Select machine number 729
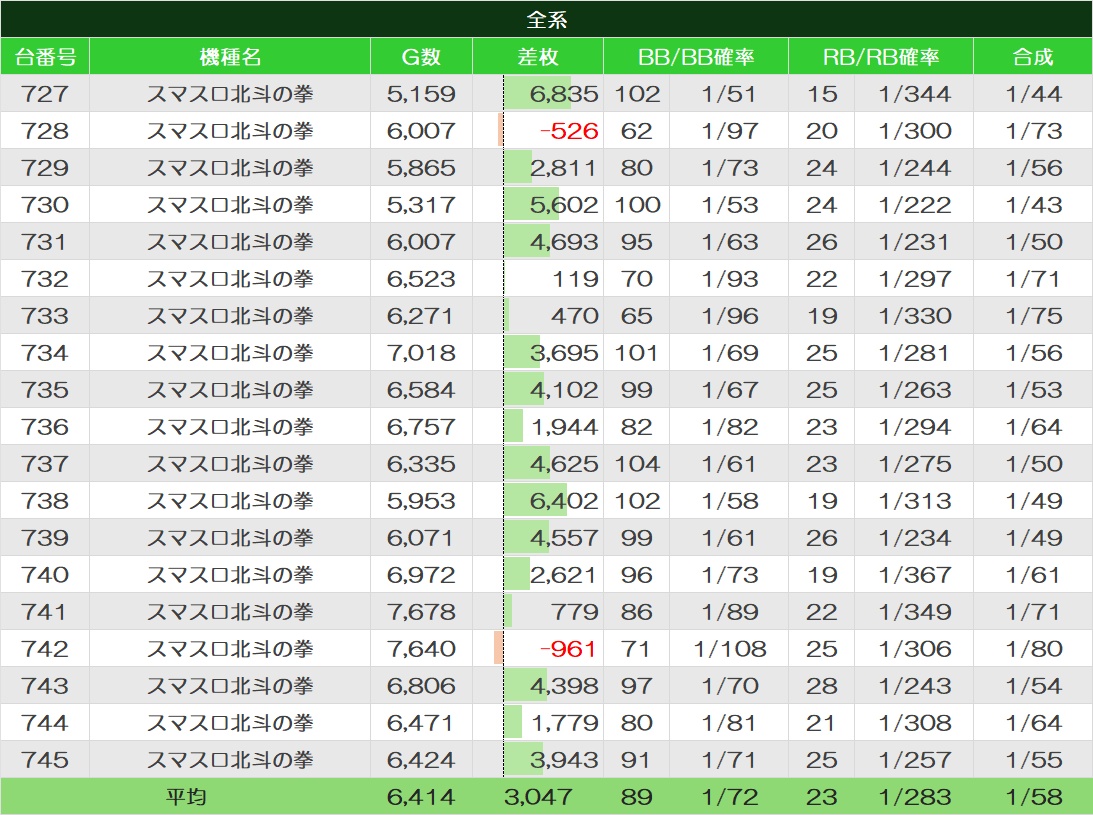This screenshot has width=1093, height=815. point(45,167)
